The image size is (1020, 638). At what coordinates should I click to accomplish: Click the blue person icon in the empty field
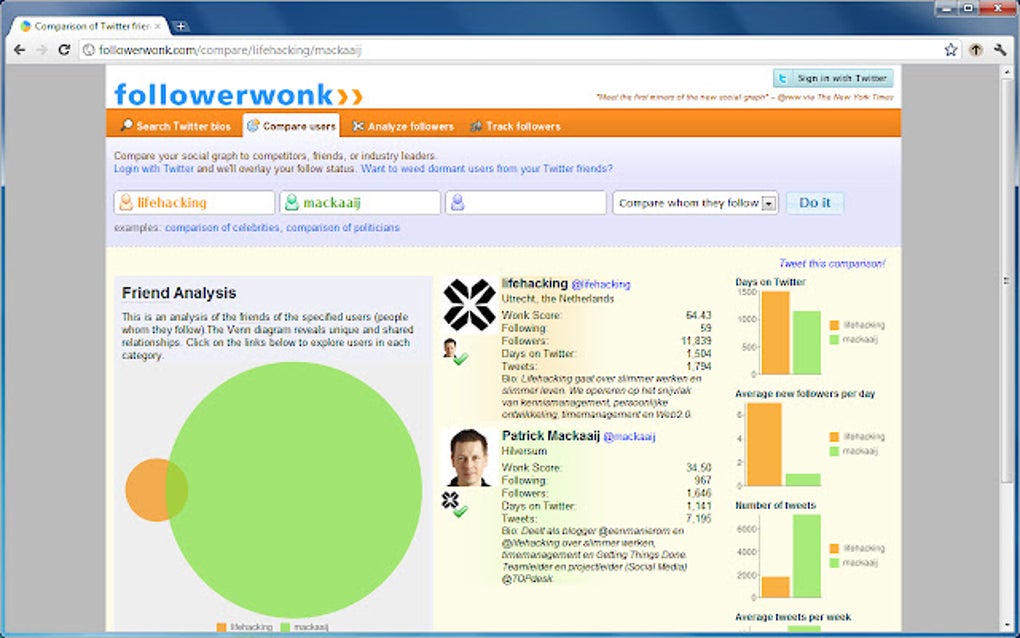coord(460,202)
